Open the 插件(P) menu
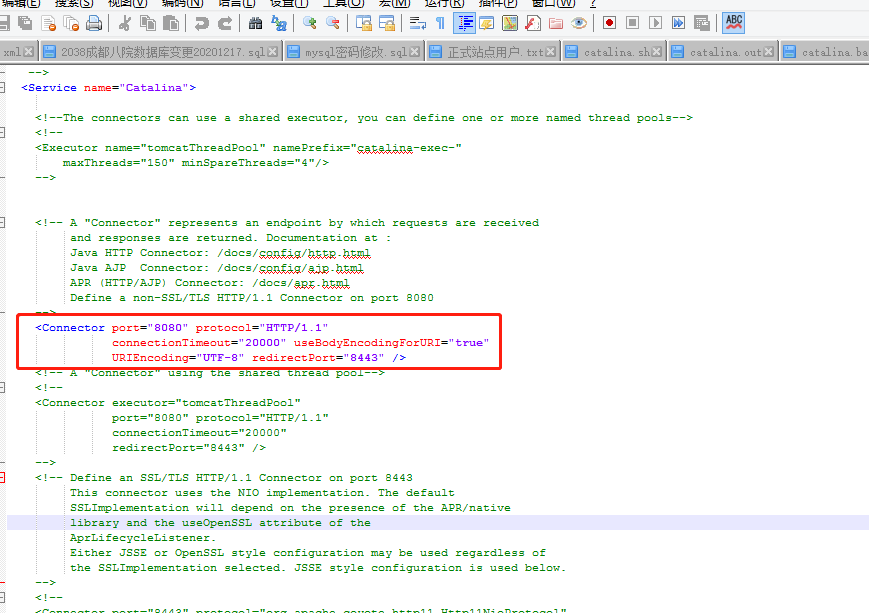Screen dimensions: 869x613 point(498,3)
